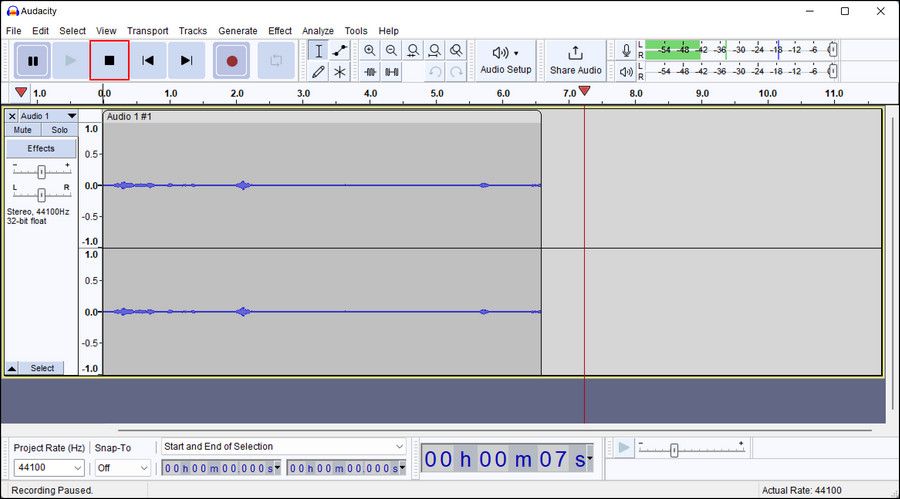Viewport: 900px width, 499px height.
Task: Open the Tracks menu
Action: (193, 30)
